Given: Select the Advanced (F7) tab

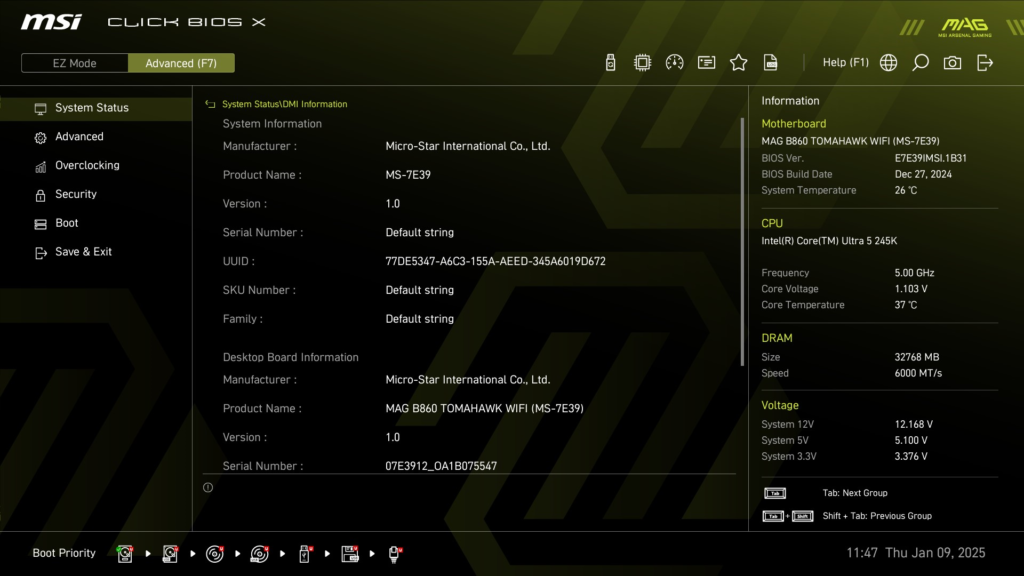Looking at the screenshot, I should (181, 62).
